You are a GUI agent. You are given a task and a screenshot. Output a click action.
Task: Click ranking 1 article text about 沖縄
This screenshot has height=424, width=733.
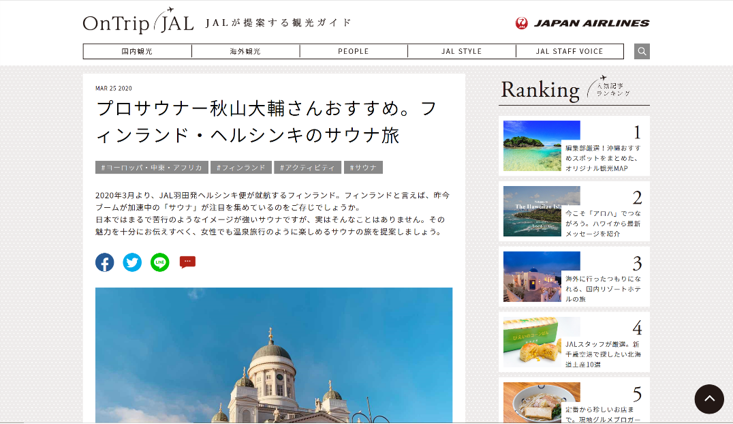click(603, 158)
